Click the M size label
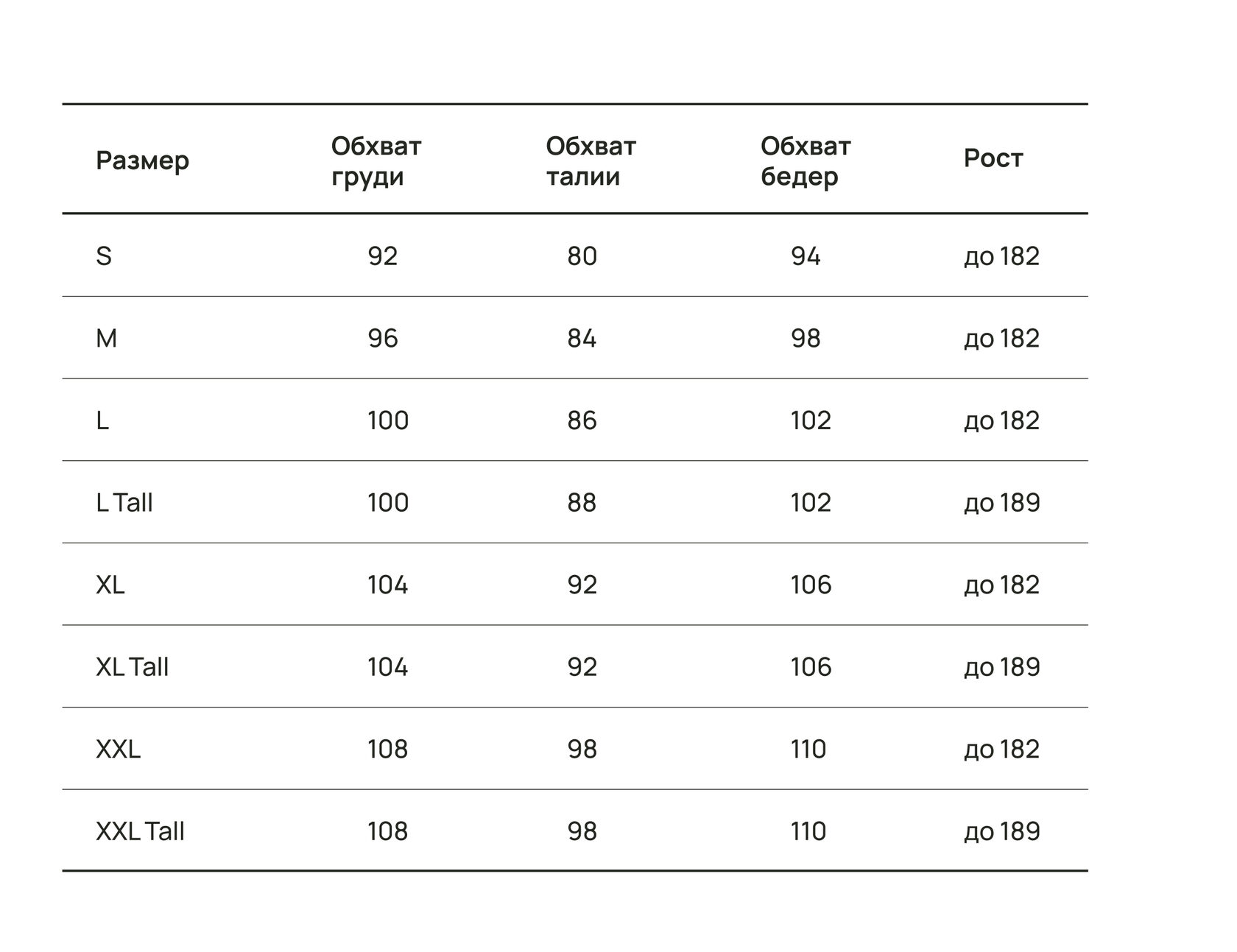Screen dimensions: 1237x952 [106, 339]
